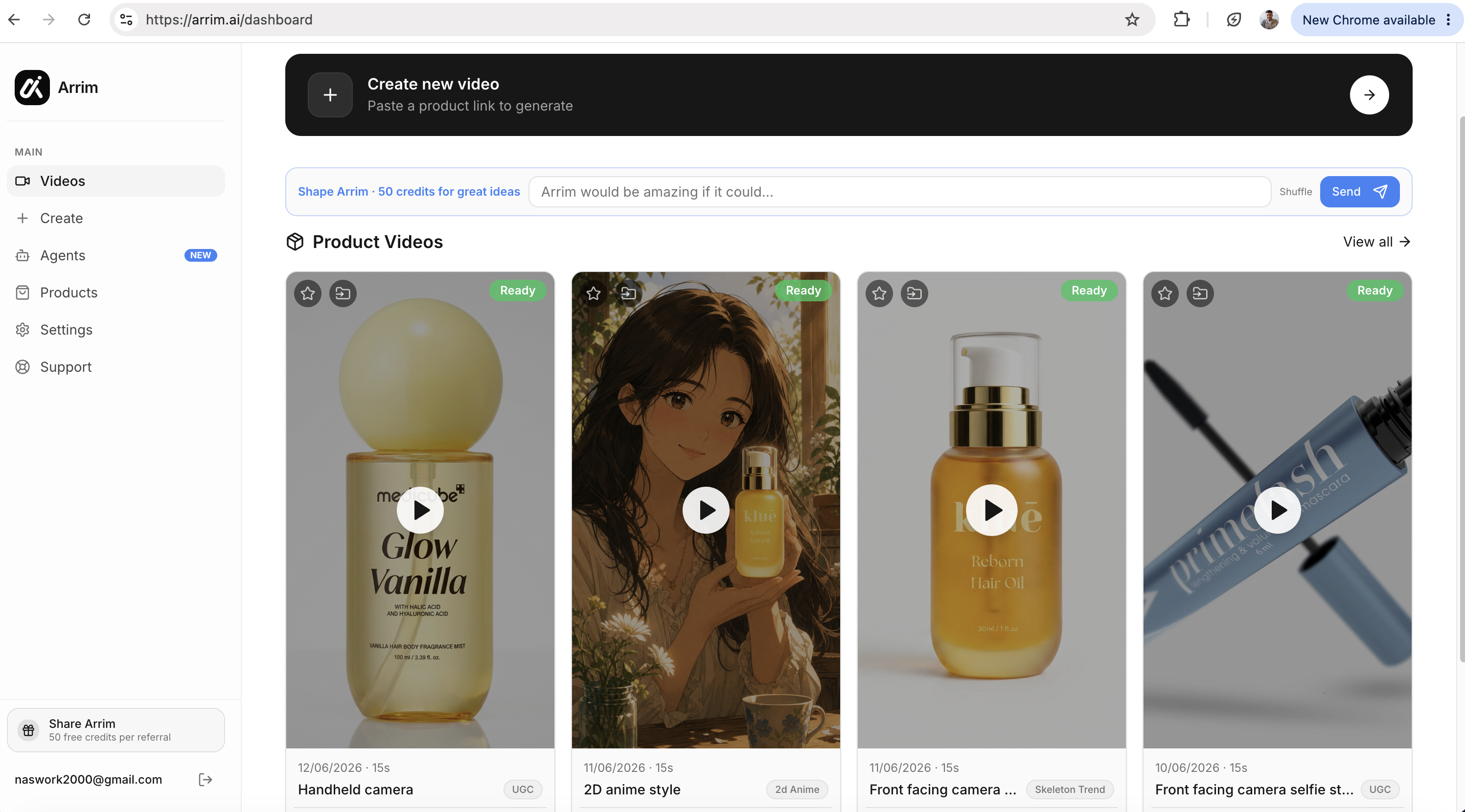The height and width of the screenshot is (812, 1465).
Task: Open Products in the sidebar
Action: [116, 293]
